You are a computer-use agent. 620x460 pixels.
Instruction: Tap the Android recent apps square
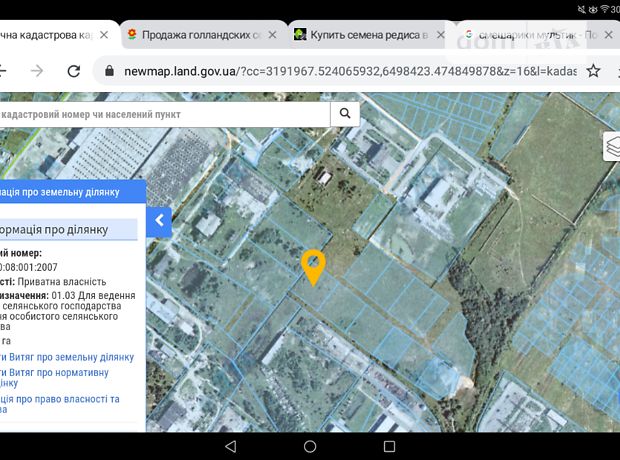click(389, 447)
